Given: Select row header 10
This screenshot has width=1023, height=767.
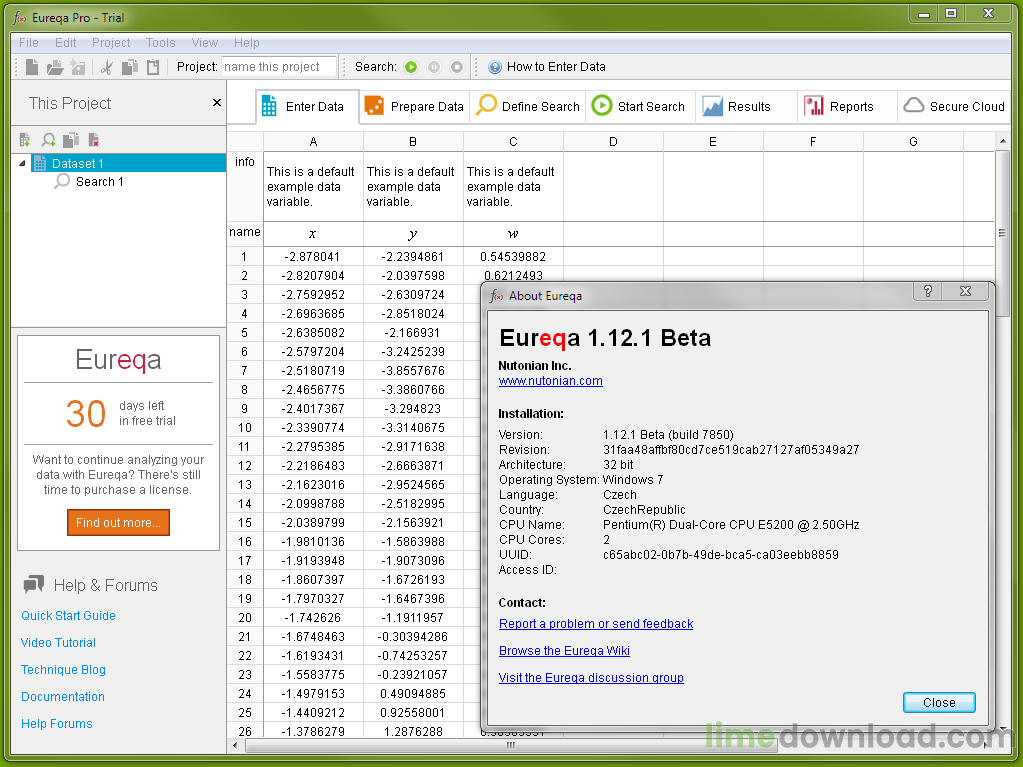Looking at the screenshot, I should [x=245, y=428].
